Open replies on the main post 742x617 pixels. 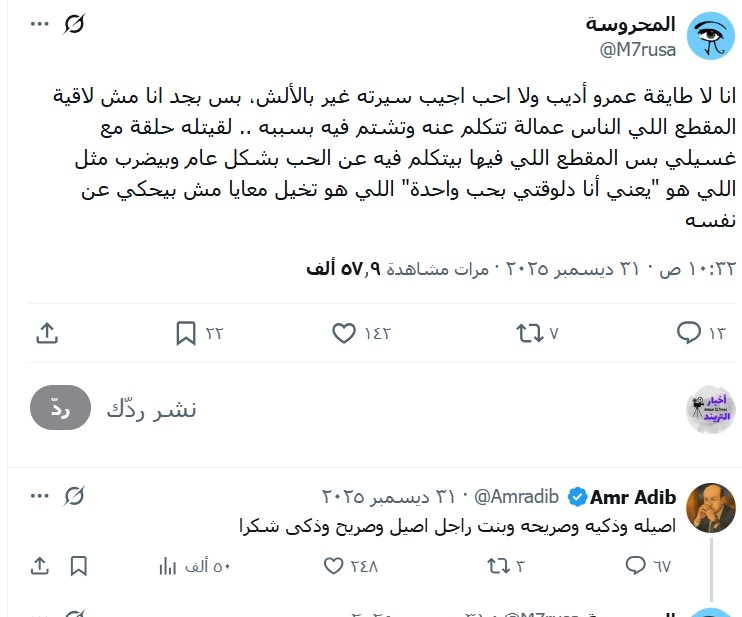click(x=689, y=333)
